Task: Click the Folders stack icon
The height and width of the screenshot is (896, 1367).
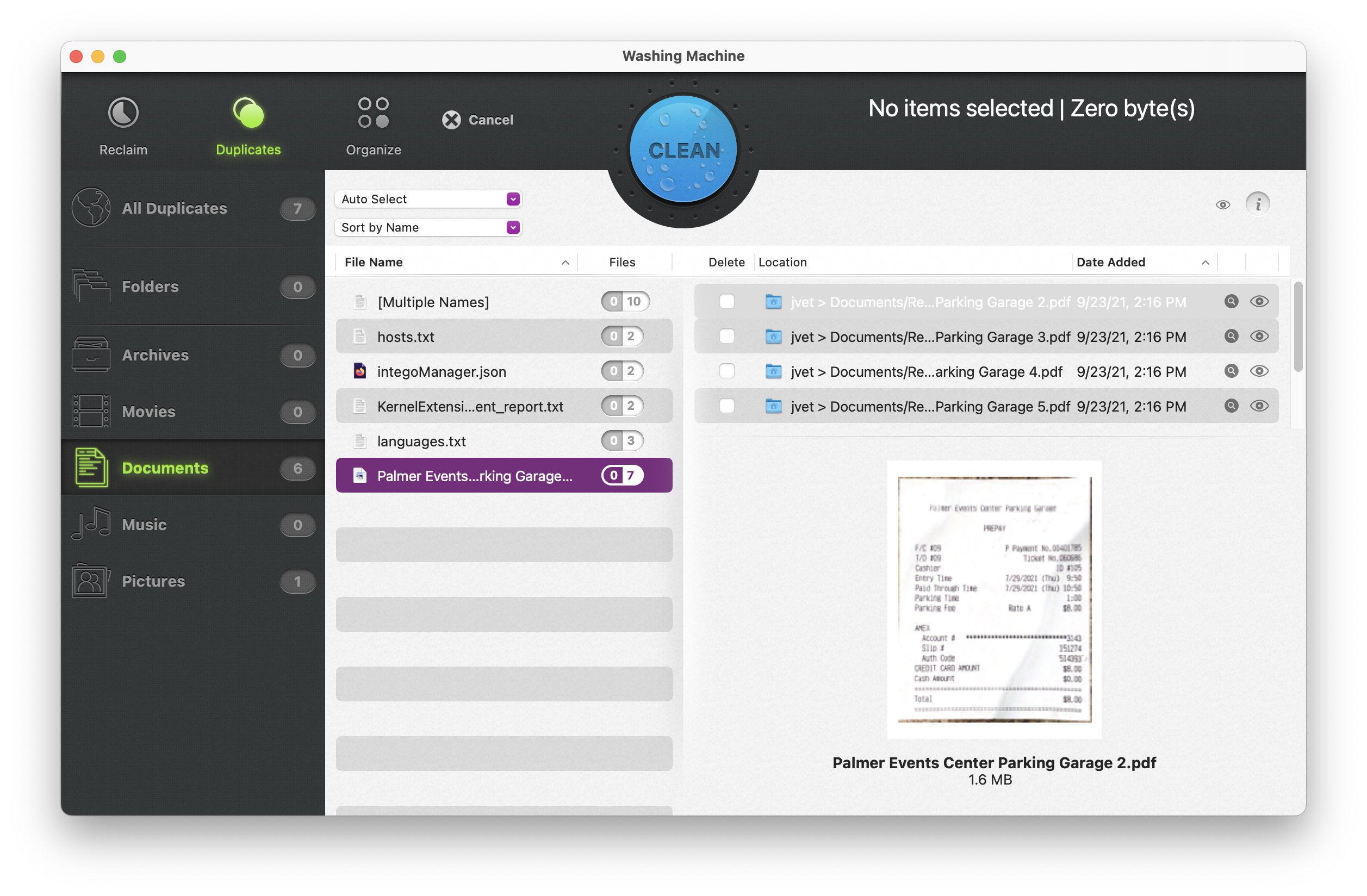Action: coord(91,285)
